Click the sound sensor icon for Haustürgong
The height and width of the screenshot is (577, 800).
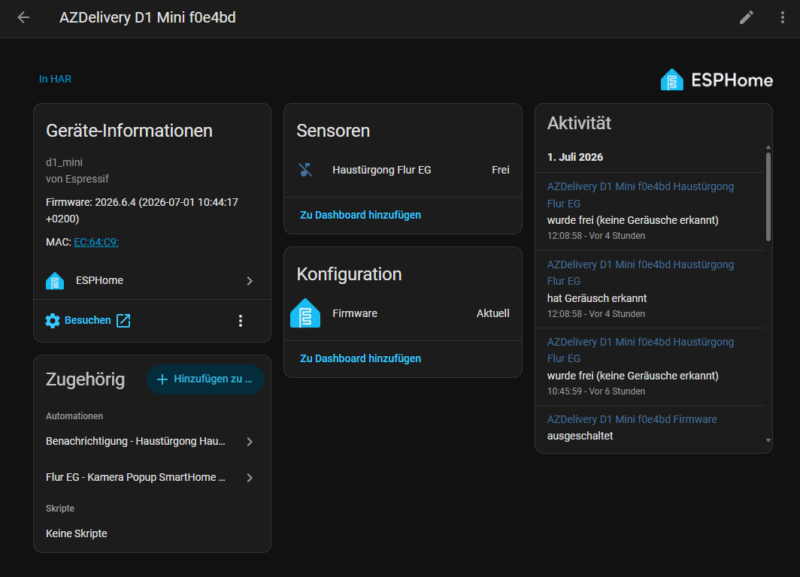pos(305,170)
